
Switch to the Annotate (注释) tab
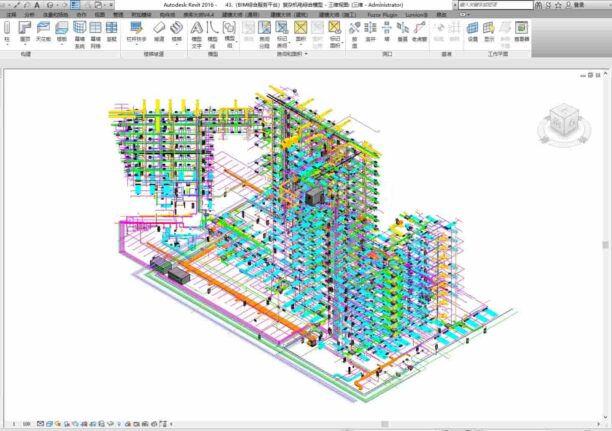pyautogui.click(x=11, y=14)
